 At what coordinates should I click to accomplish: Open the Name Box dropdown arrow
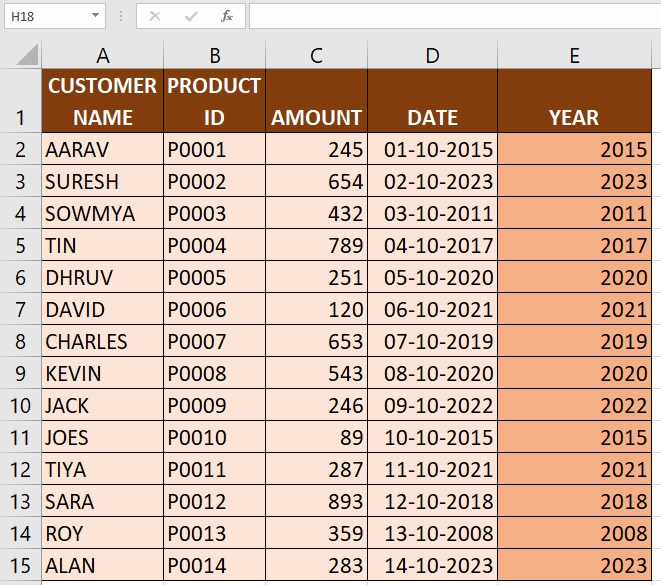[95, 16]
